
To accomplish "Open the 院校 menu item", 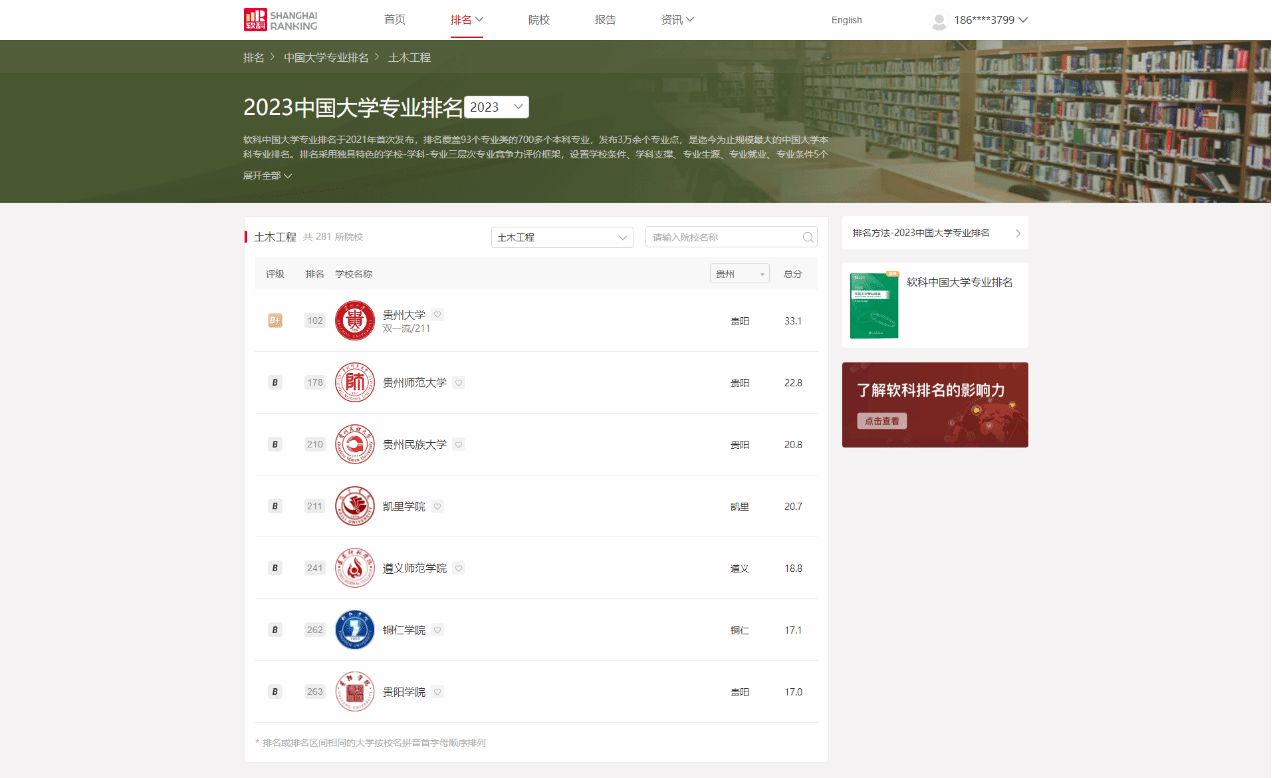I will coord(539,20).
